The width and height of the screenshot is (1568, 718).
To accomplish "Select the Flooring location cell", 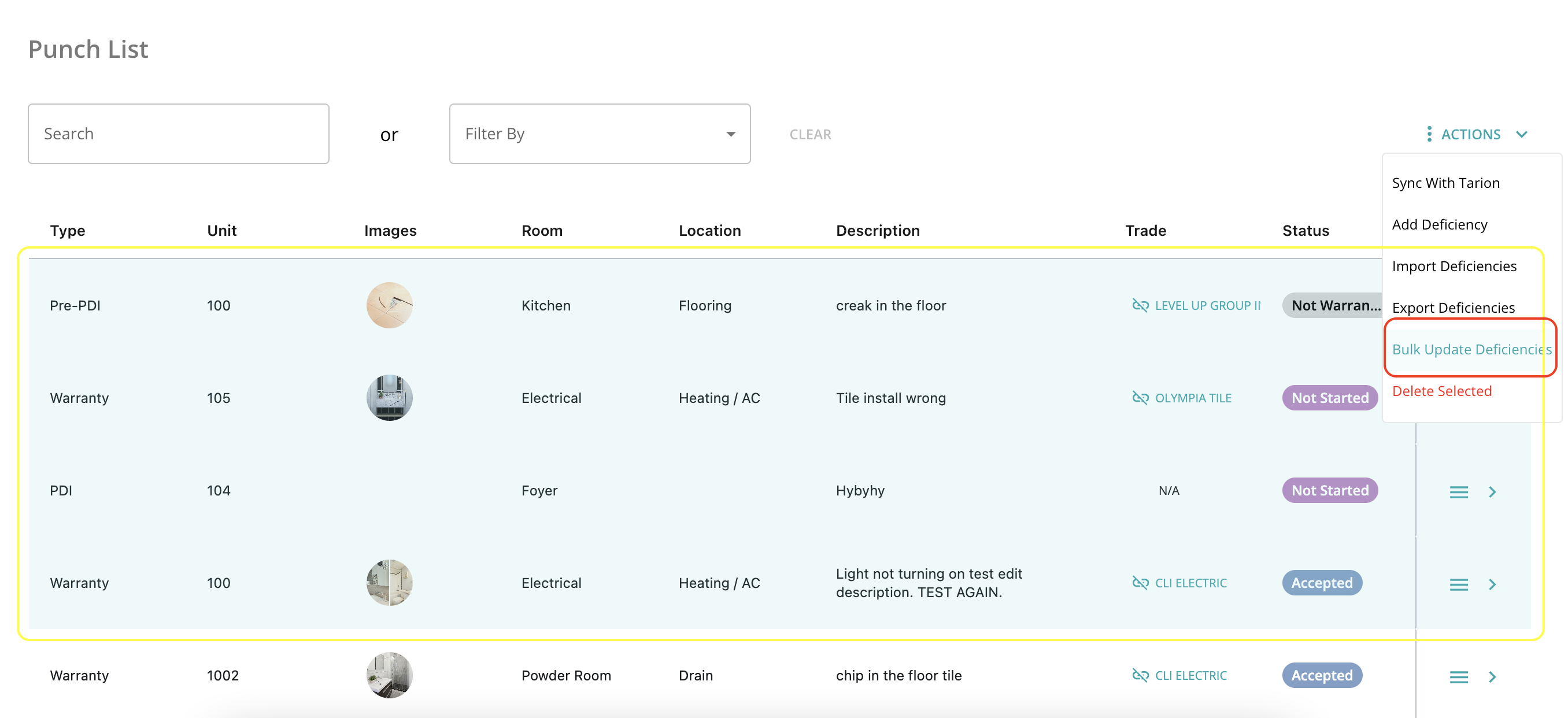I will click(x=705, y=305).
